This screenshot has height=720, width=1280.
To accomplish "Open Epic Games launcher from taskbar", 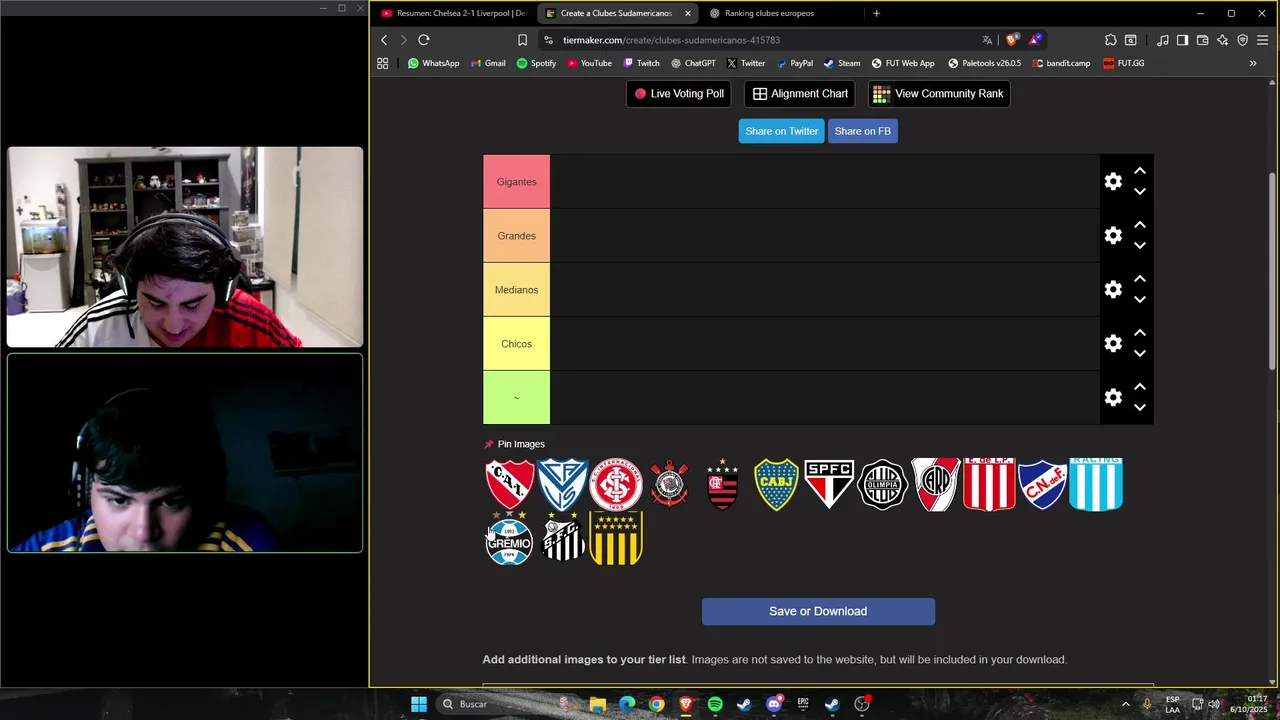I will 803,704.
